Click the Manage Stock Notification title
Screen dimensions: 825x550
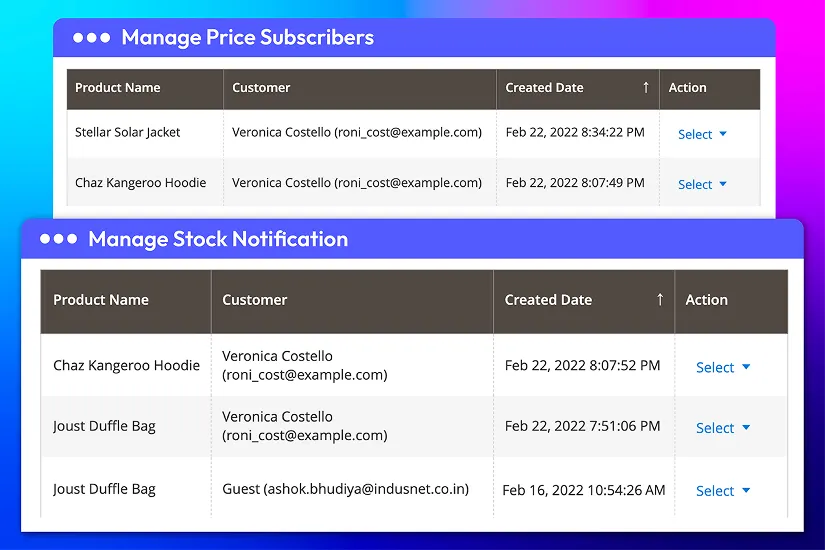point(218,239)
